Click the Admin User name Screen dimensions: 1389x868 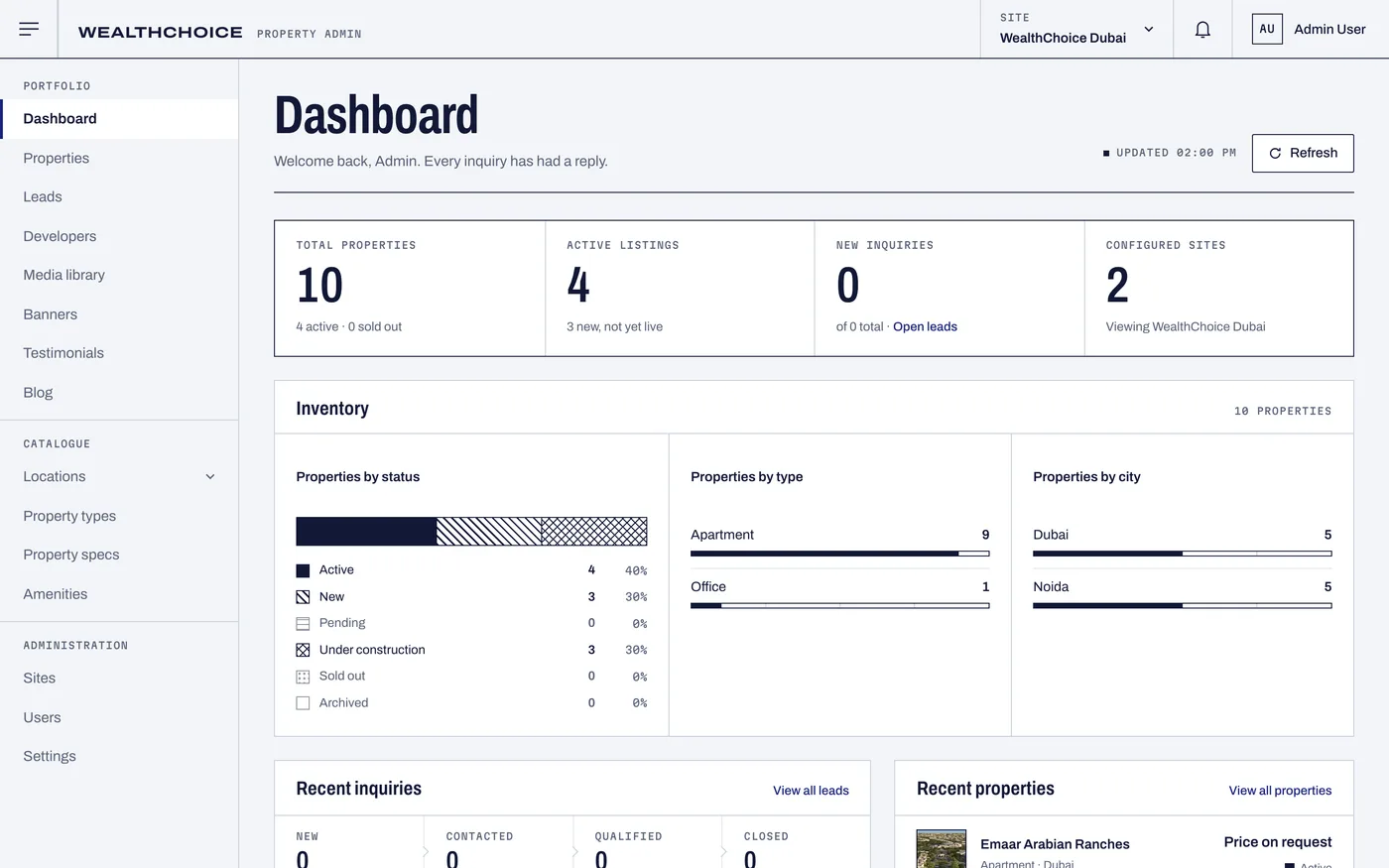1329,29
